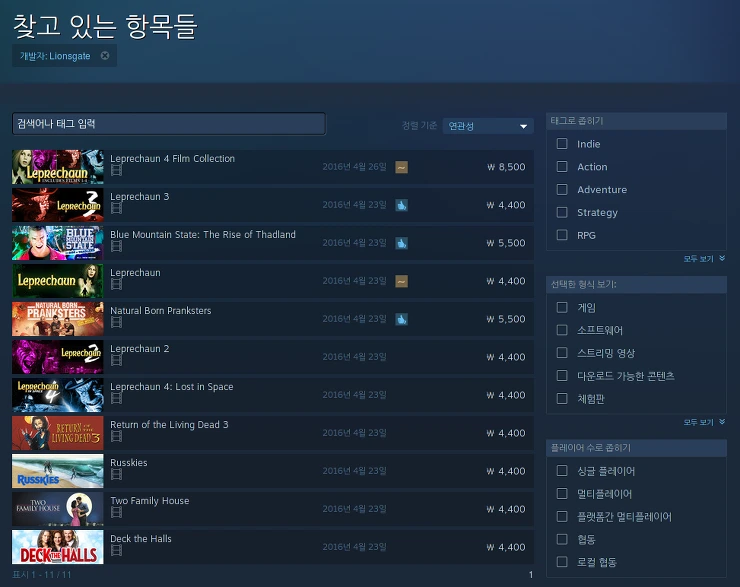Tick the Strategy tag checkbox
This screenshot has width=740, height=587.
(562, 212)
